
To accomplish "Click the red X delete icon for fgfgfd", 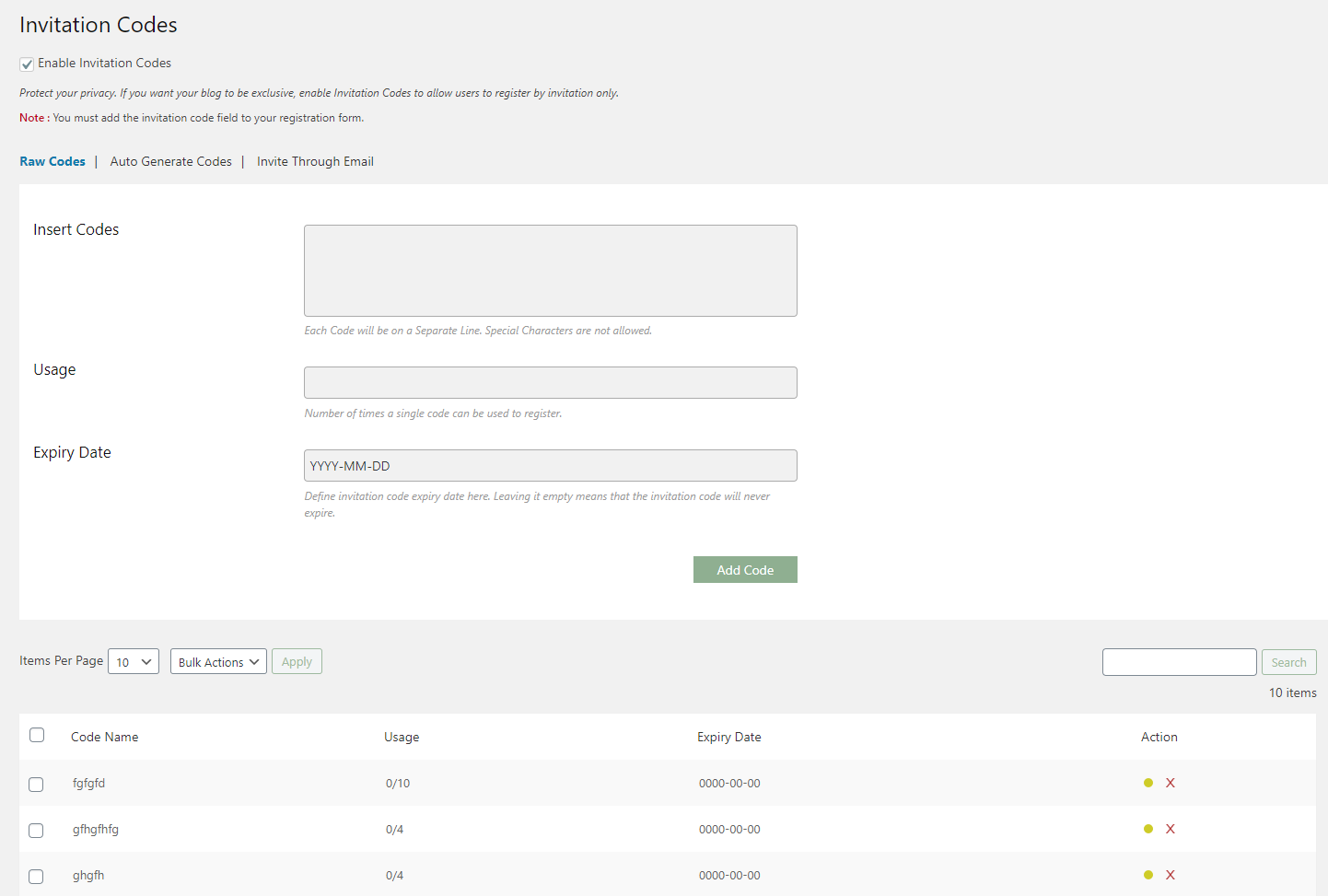I will (x=1171, y=783).
